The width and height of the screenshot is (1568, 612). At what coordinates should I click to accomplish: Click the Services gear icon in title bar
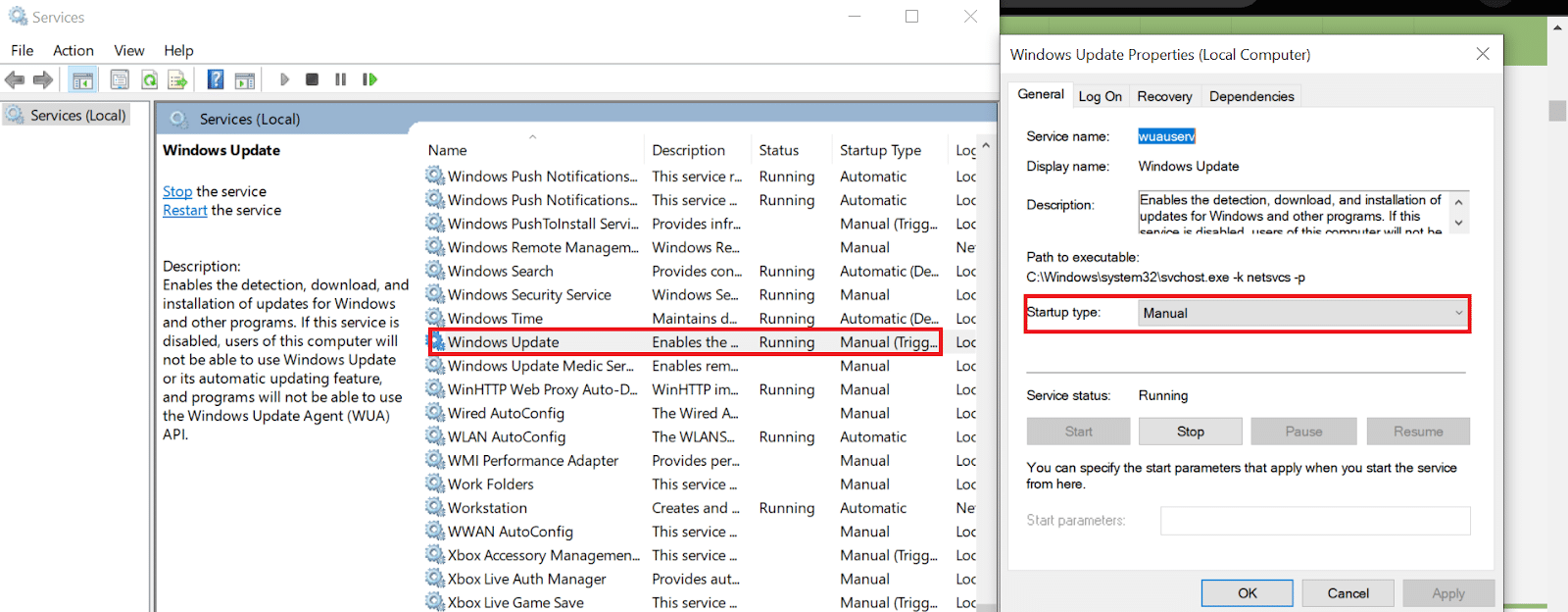point(18,17)
